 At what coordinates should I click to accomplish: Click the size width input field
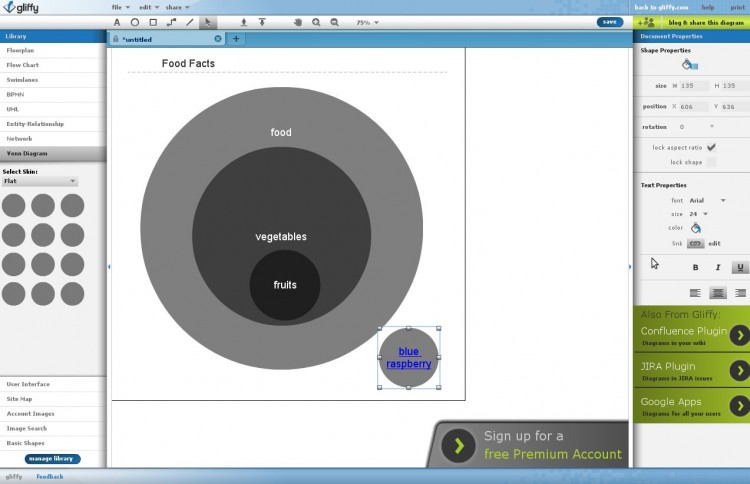coord(694,86)
